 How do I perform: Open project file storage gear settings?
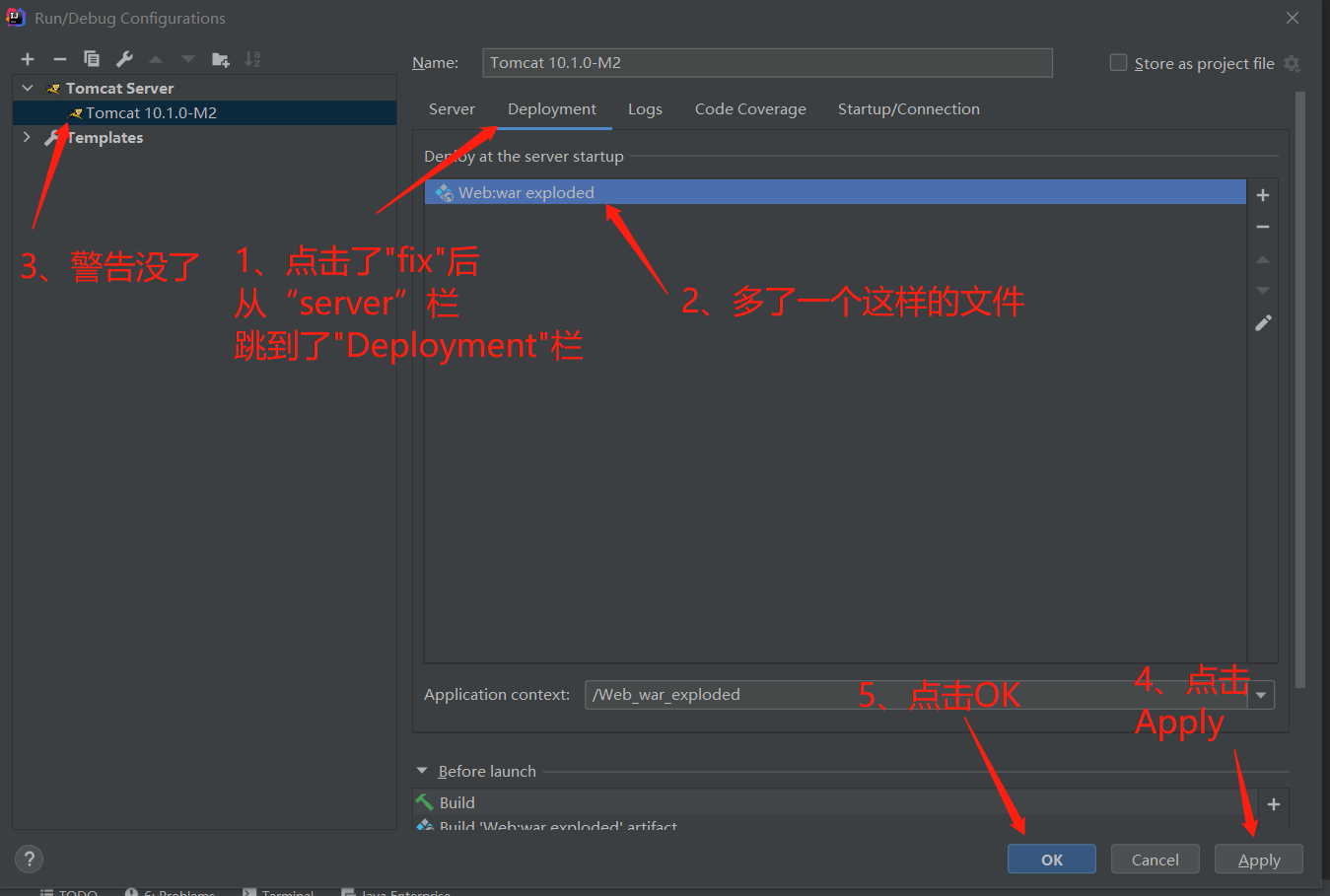tap(1292, 63)
